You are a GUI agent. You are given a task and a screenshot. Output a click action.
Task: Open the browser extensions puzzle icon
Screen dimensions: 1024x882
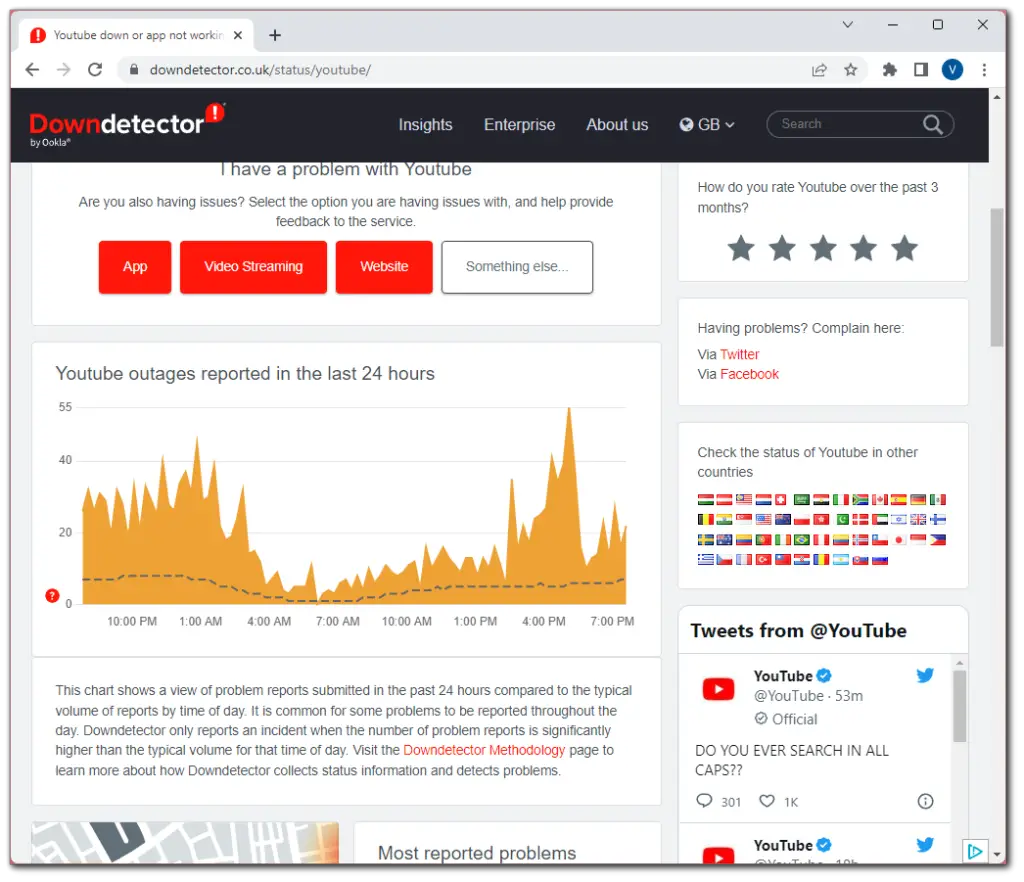[889, 70]
